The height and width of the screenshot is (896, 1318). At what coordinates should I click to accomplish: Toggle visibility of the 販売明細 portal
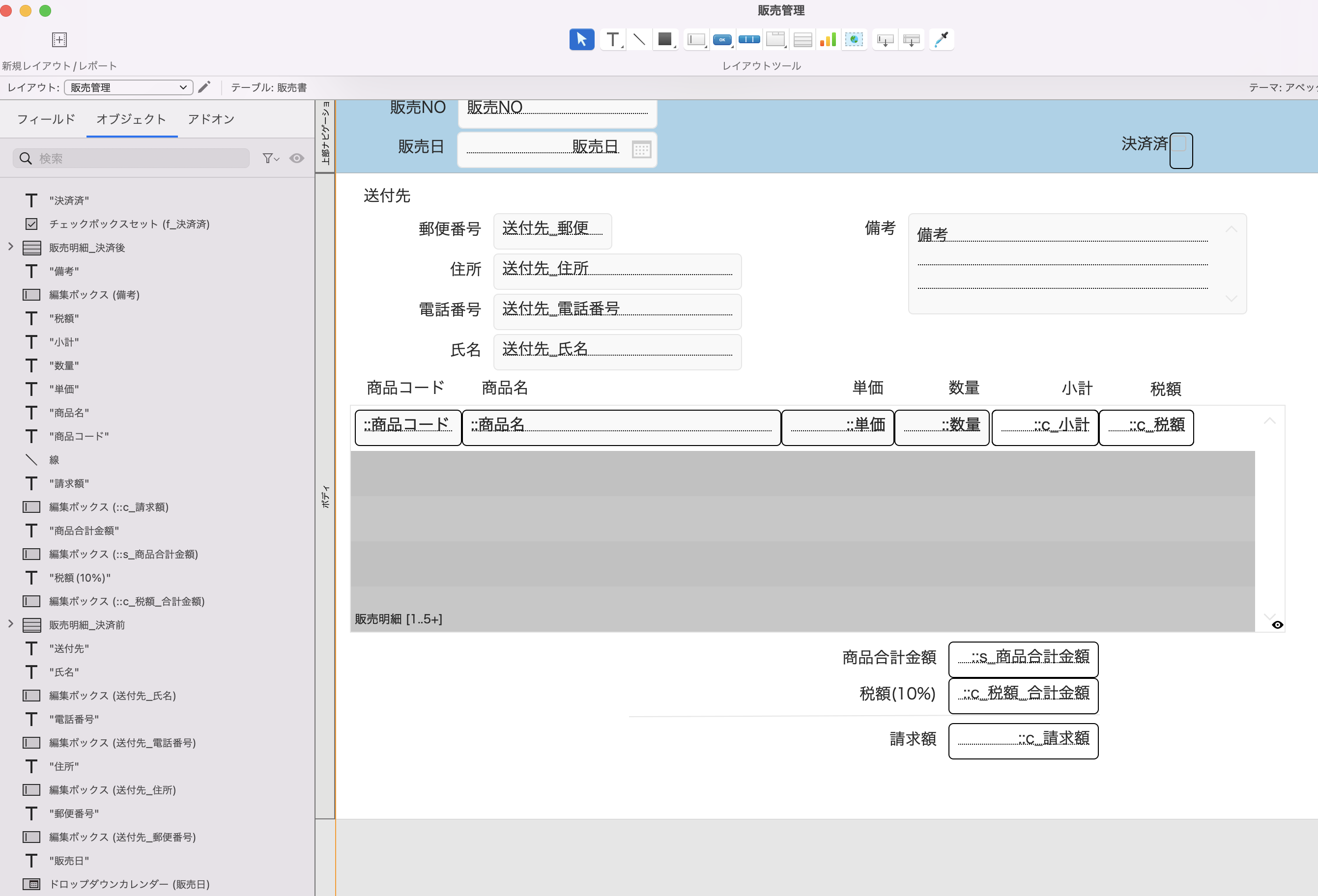pos(1277,624)
